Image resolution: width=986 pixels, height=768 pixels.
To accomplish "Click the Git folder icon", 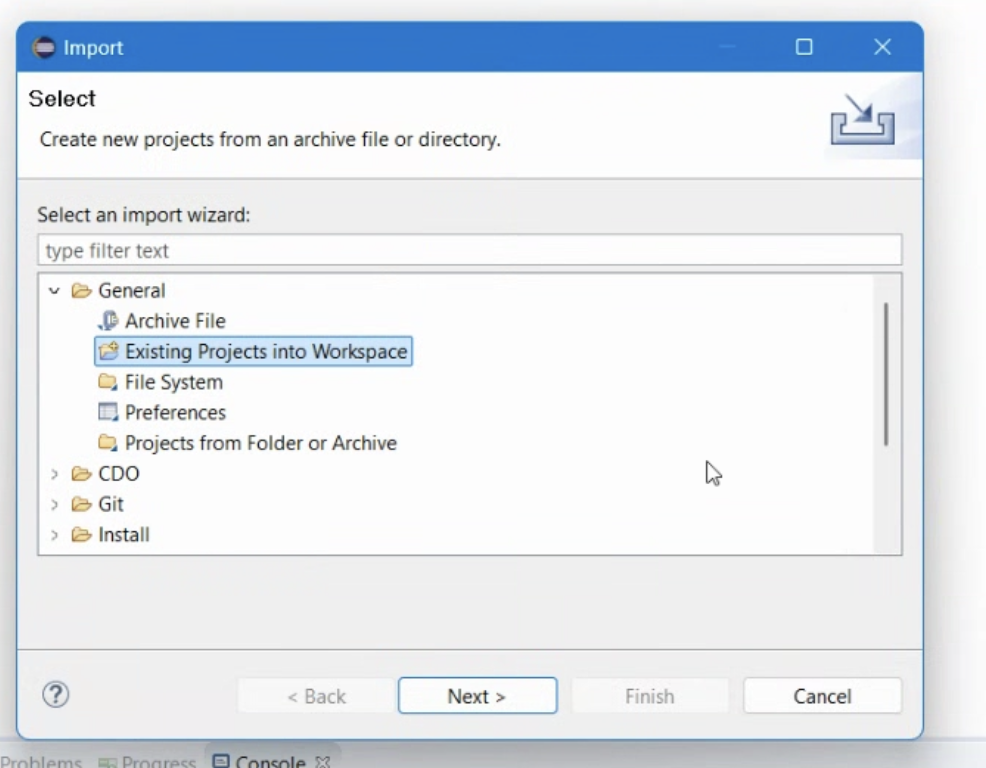I will pos(81,504).
